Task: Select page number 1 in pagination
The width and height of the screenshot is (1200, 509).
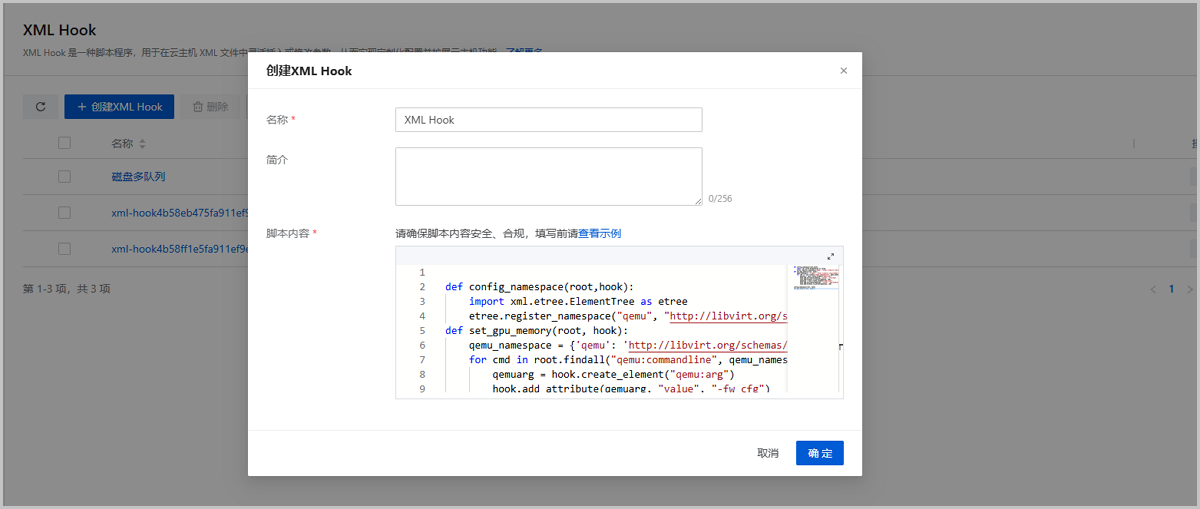Action: [x=1172, y=289]
